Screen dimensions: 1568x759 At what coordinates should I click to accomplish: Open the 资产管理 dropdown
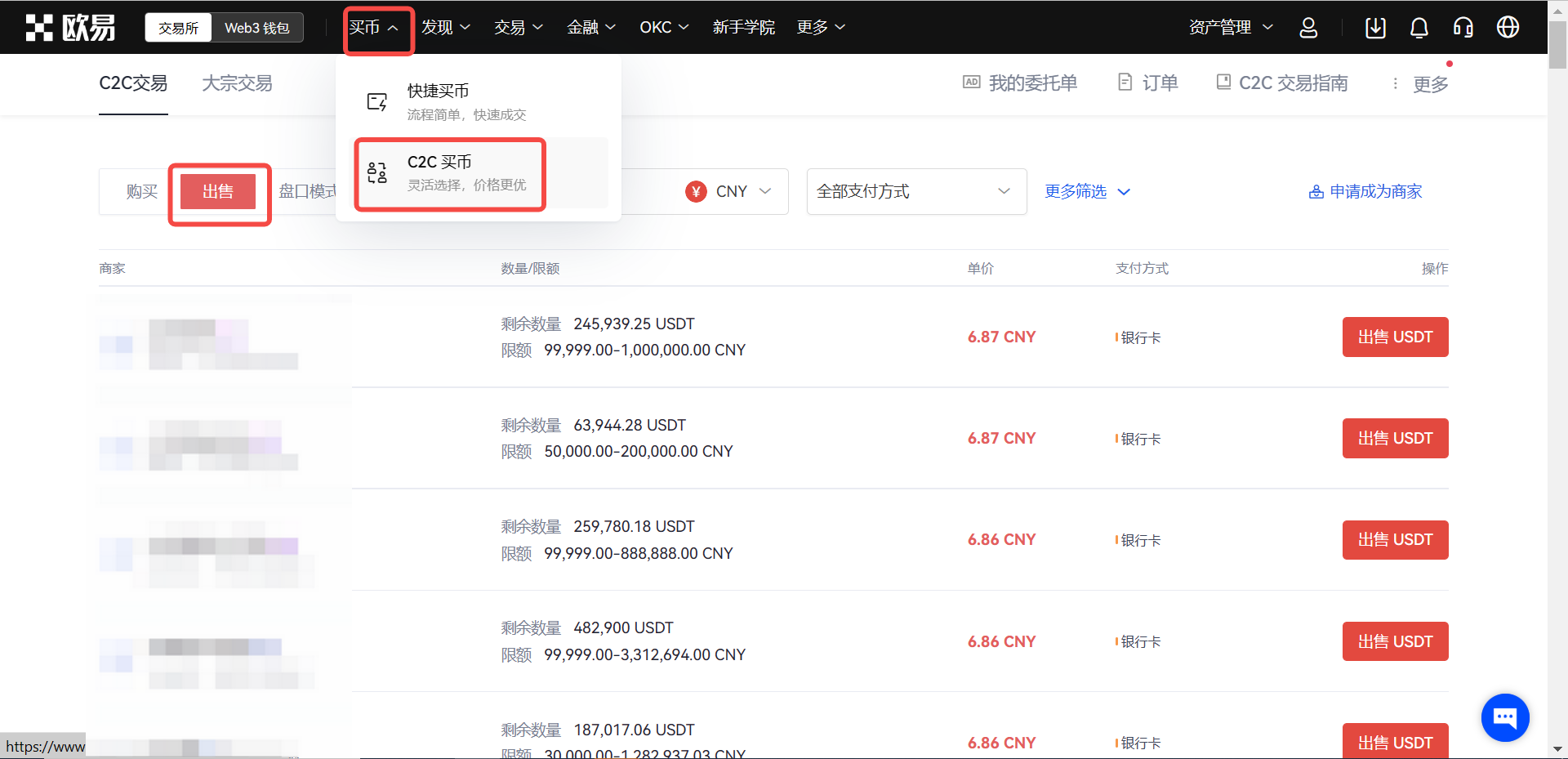pos(1231,27)
